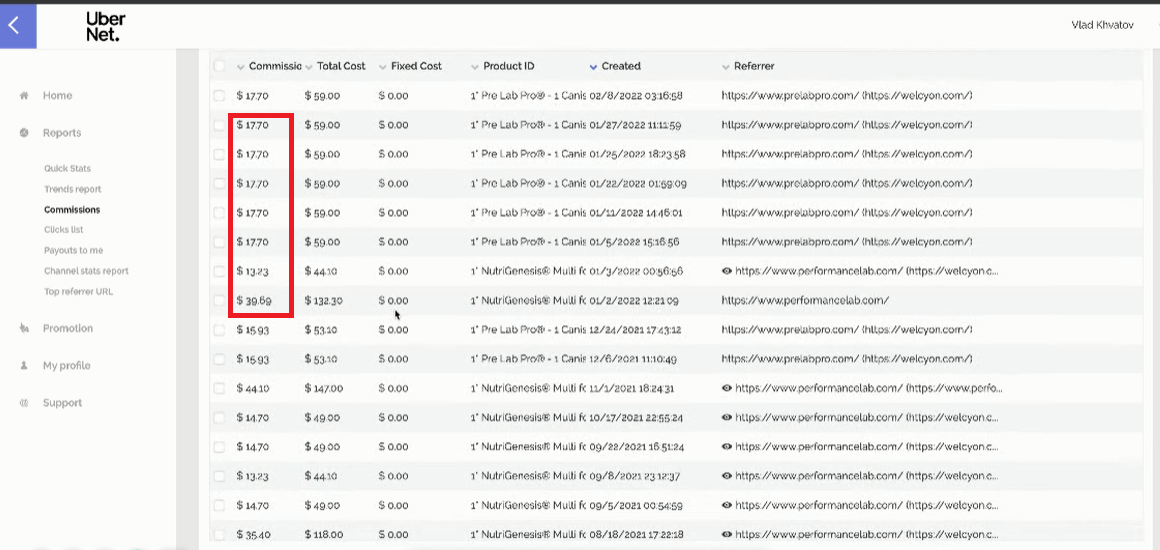Open the Referrer column sort arrow
The width and height of the screenshot is (1160, 550).
[726, 67]
